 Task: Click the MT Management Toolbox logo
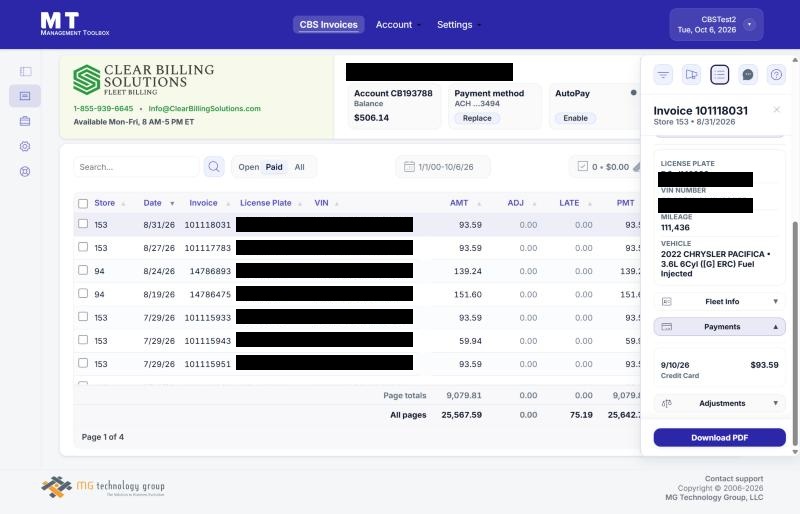[74, 24]
